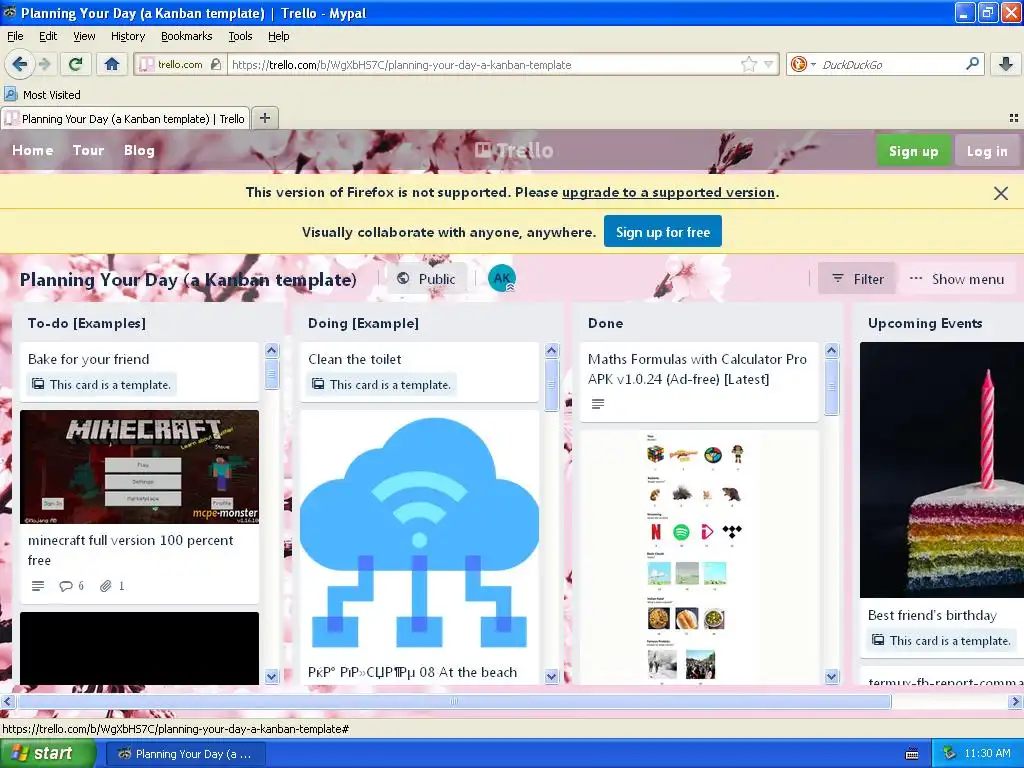
Task: Open the History menu
Action: 128,36
